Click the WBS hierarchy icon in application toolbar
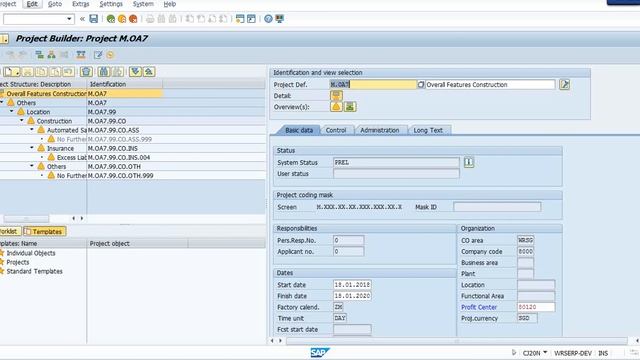Screen dimensions: 640x360 pos(40,55)
